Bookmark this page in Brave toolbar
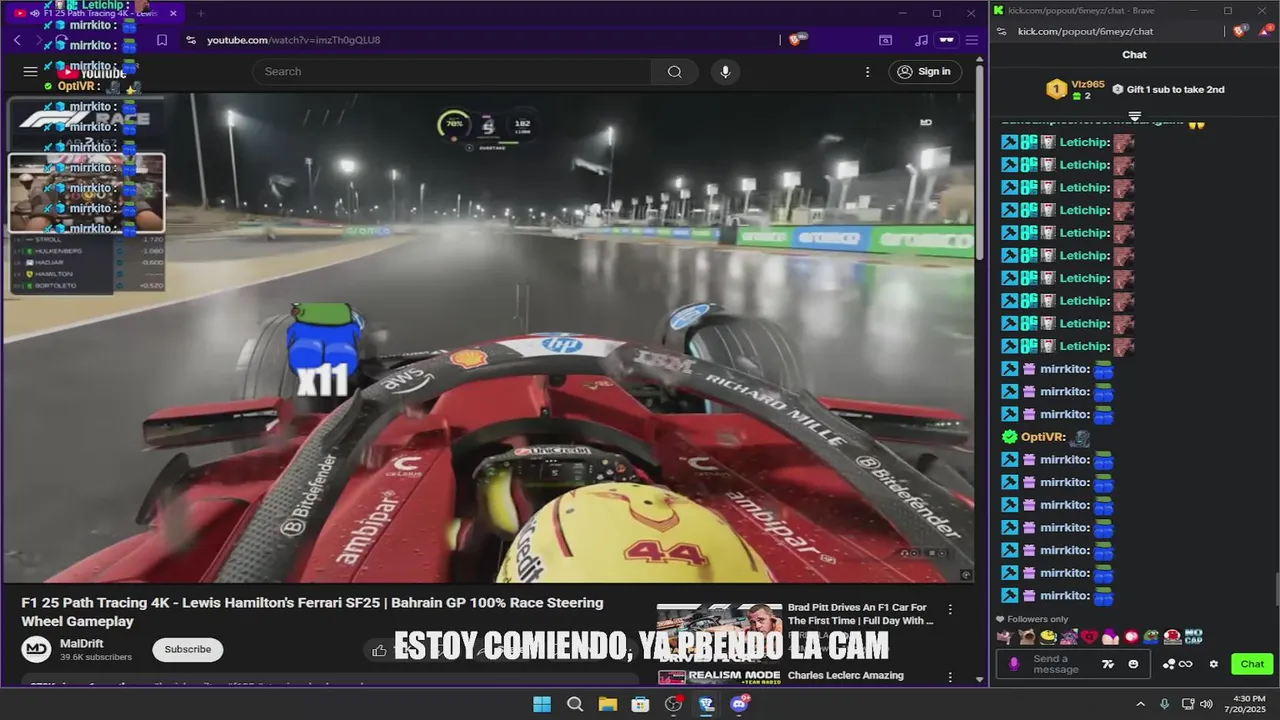Image resolution: width=1280 pixels, height=720 pixels. coord(162,40)
